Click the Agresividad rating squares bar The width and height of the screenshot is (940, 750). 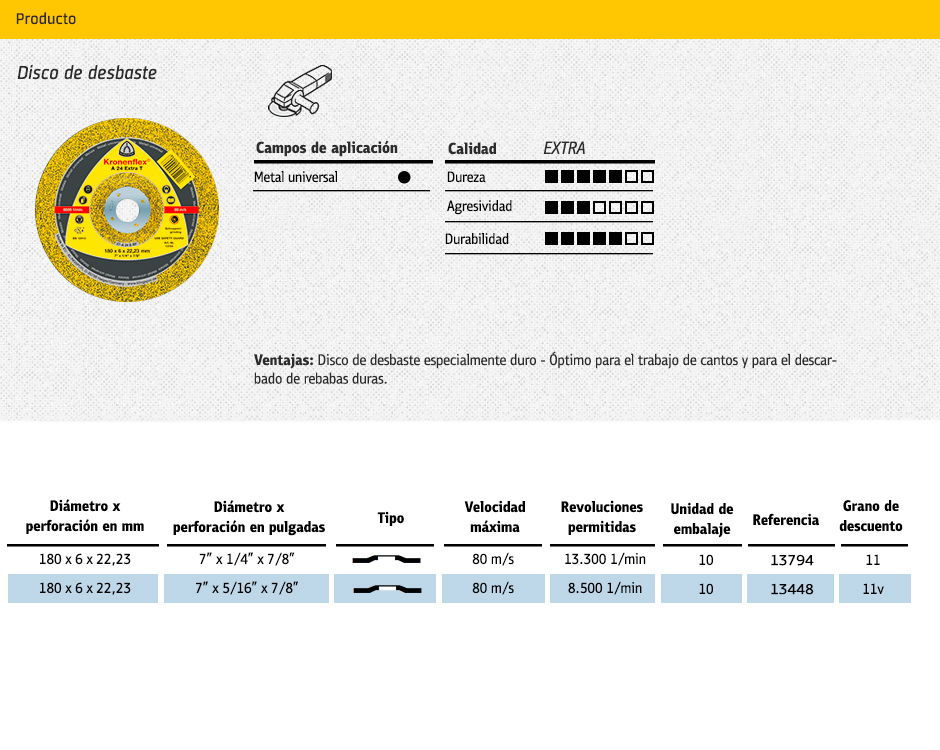click(599, 208)
